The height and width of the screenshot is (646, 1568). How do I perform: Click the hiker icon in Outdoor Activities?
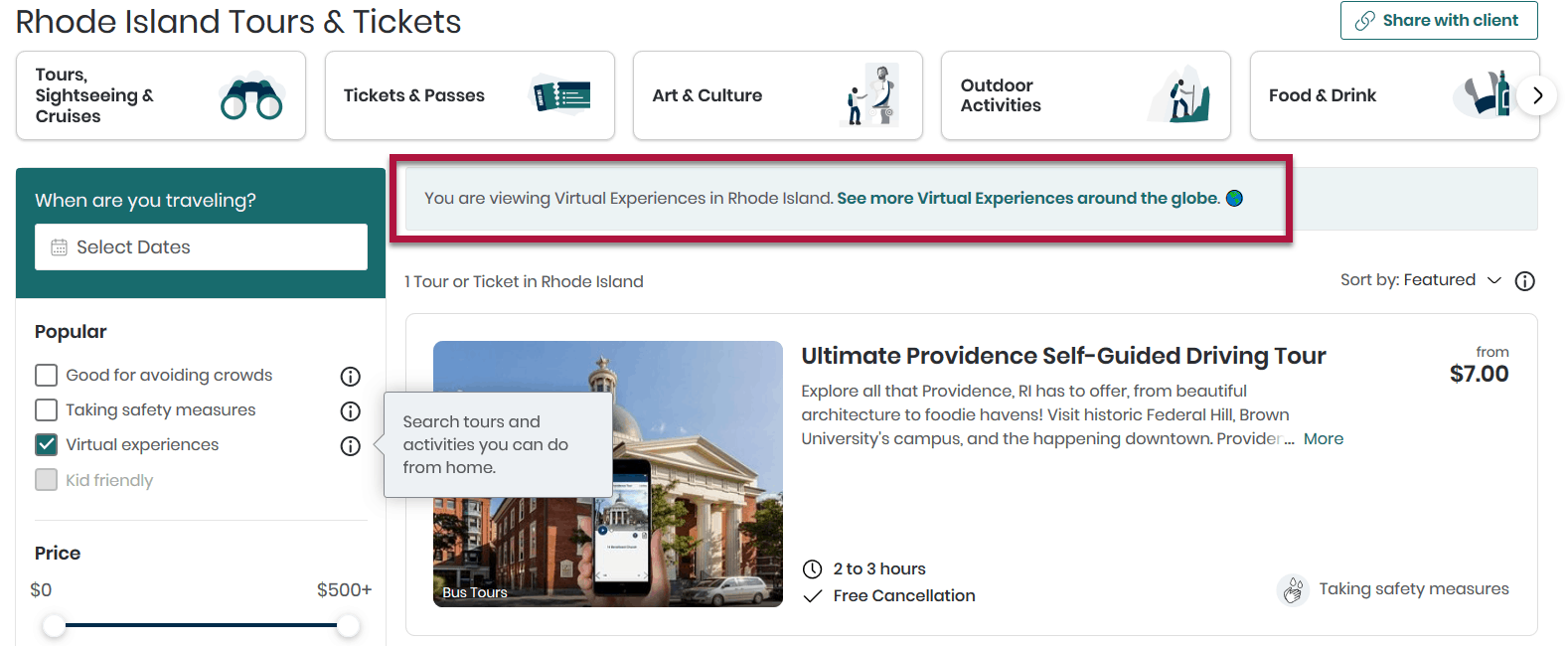click(x=1178, y=95)
